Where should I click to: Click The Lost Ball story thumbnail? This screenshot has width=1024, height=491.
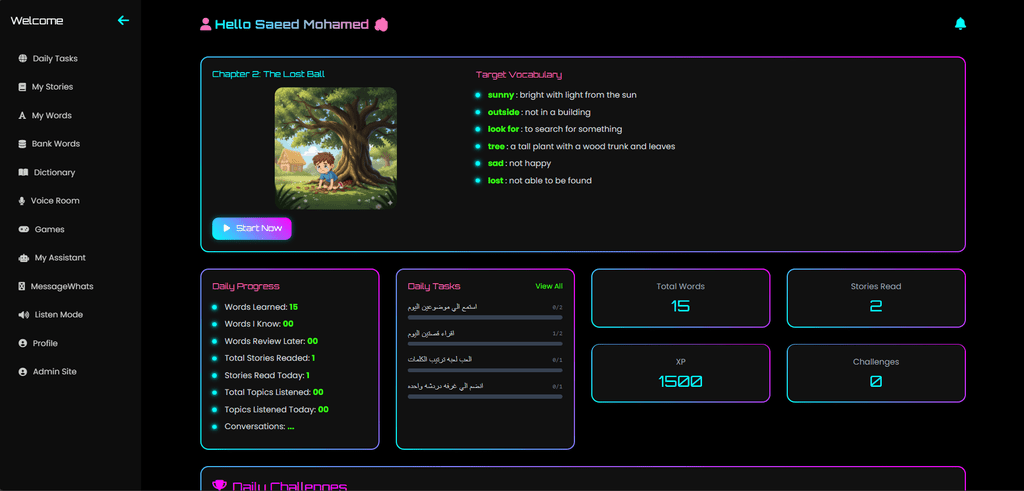click(335, 148)
